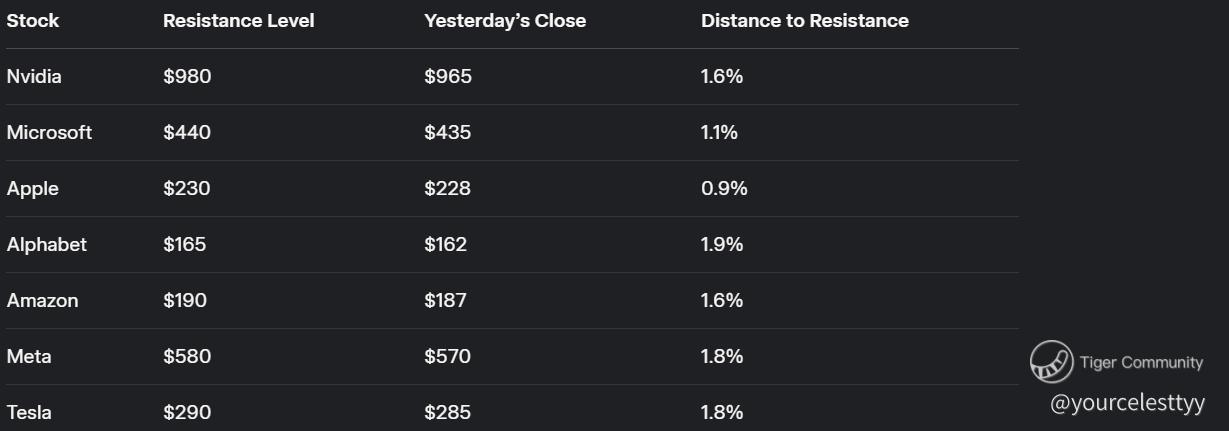Click Alphabet's $165 resistance level value
Viewport: 1229px width, 431px height.
pos(185,245)
